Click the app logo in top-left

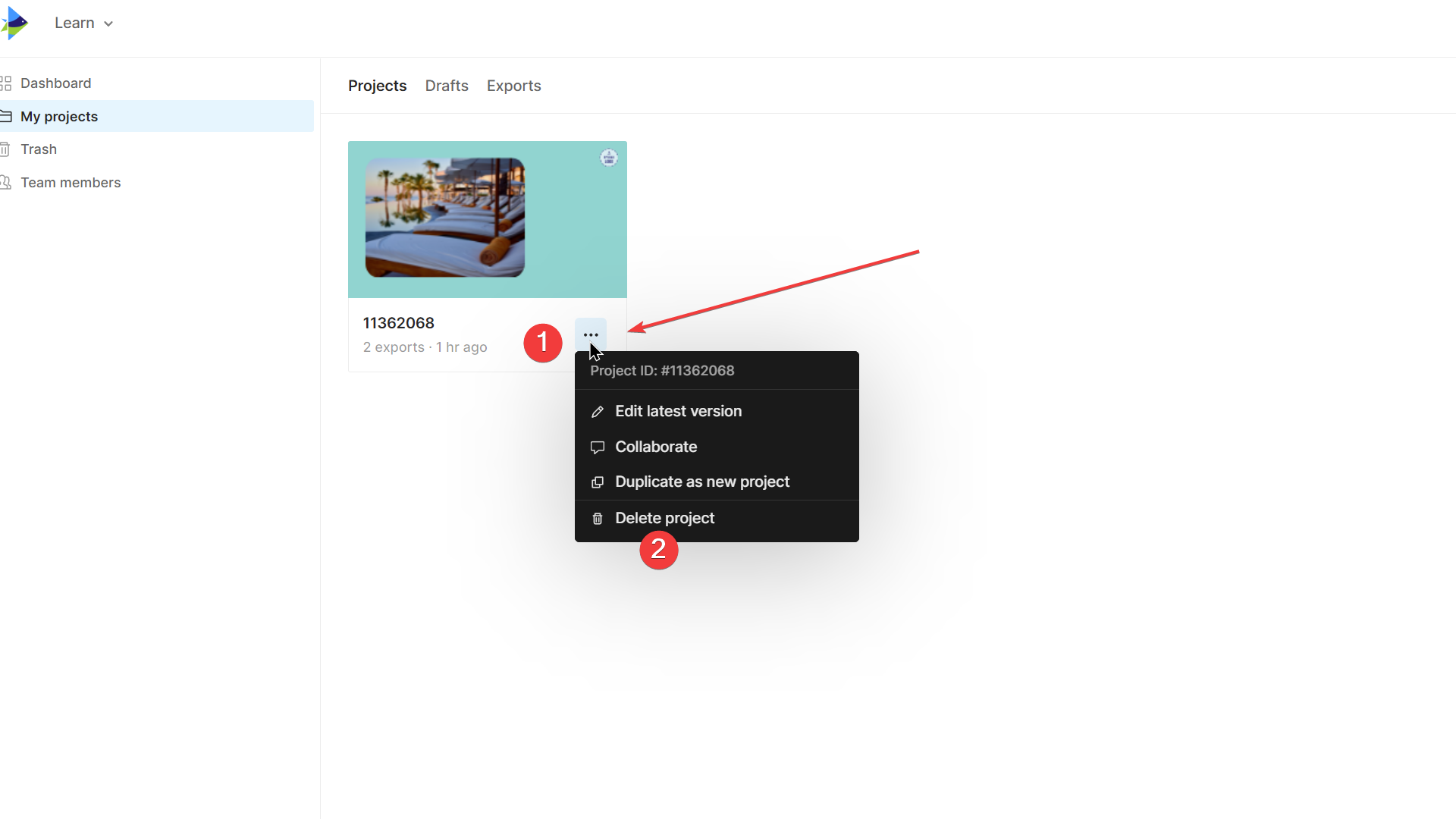[x=15, y=23]
